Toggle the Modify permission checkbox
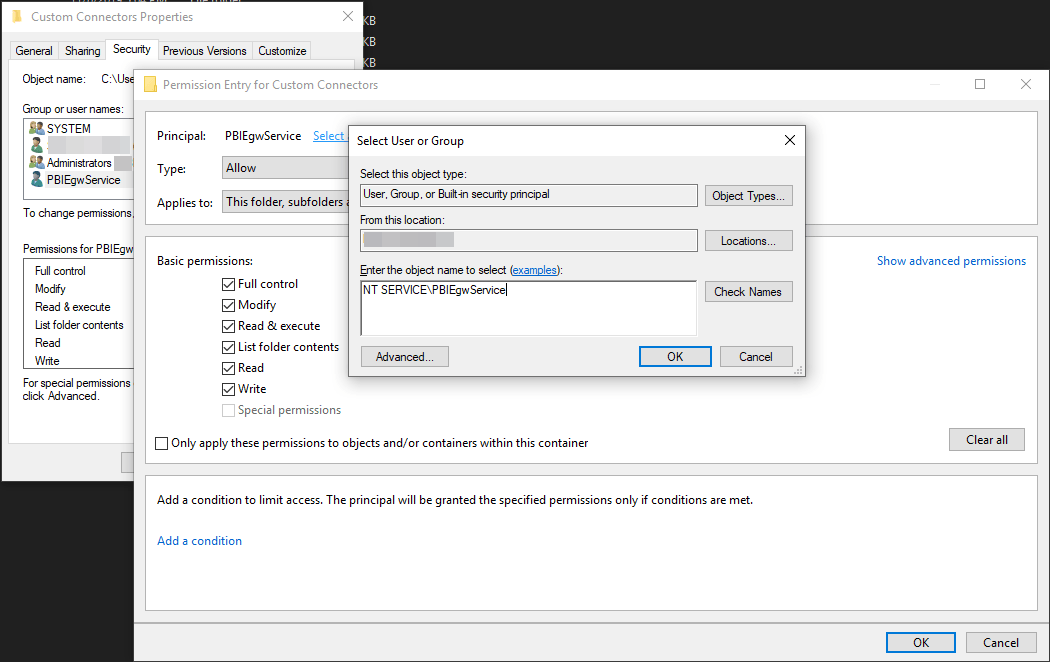 229,305
